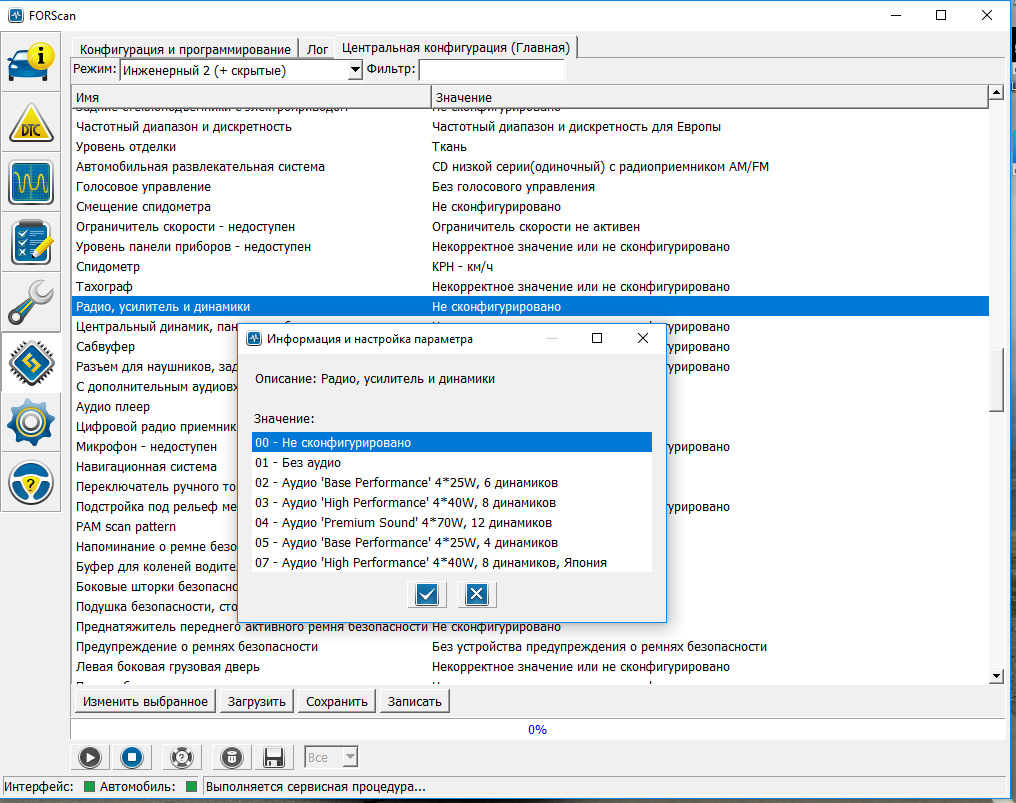Select '02 - Аудио Base Performance 6 динамиков'
This screenshot has height=803, width=1016.
[452, 483]
